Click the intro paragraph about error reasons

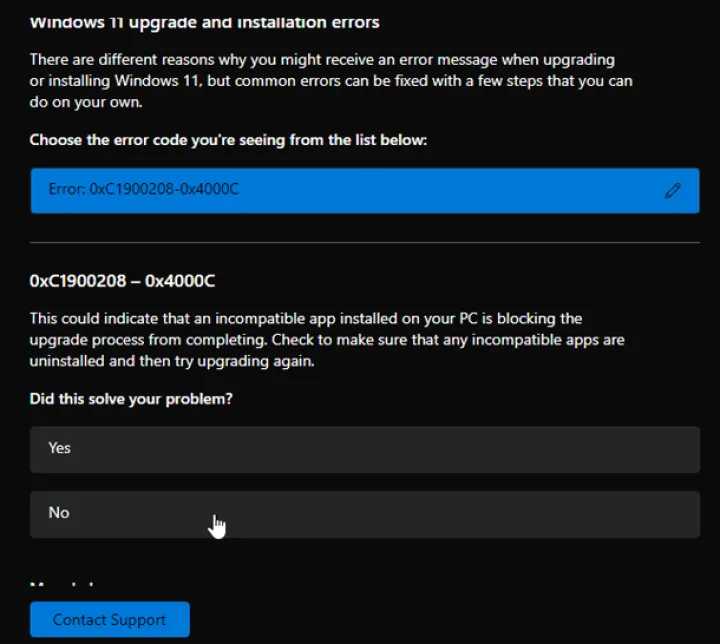(x=330, y=81)
